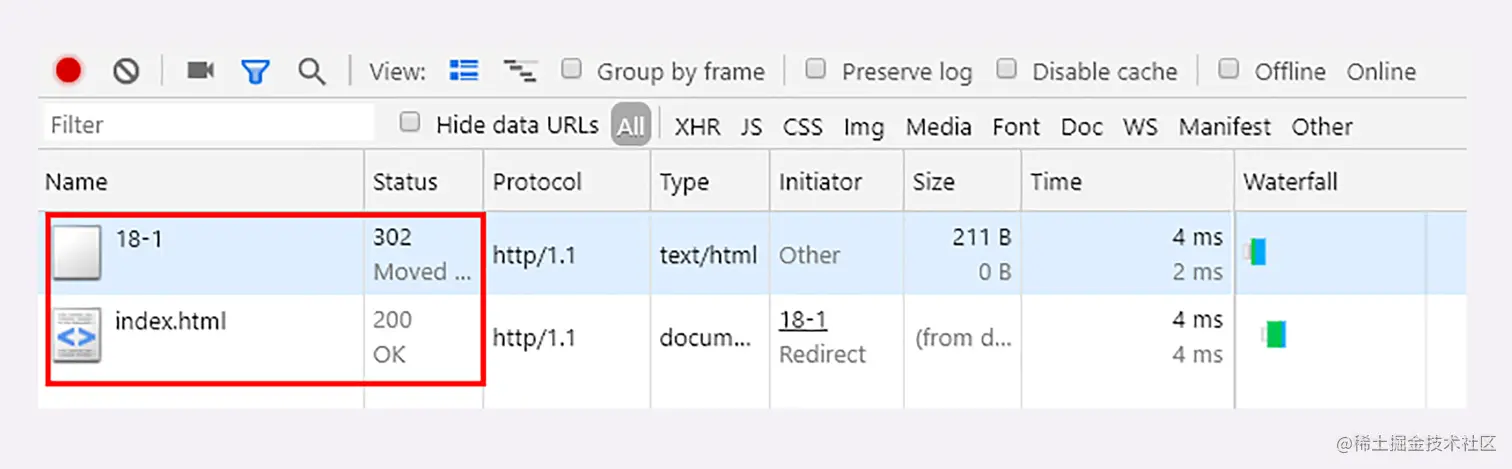1512x469 pixels.
Task: Enable the Preserve log checkbox
Action: [816, 69]
